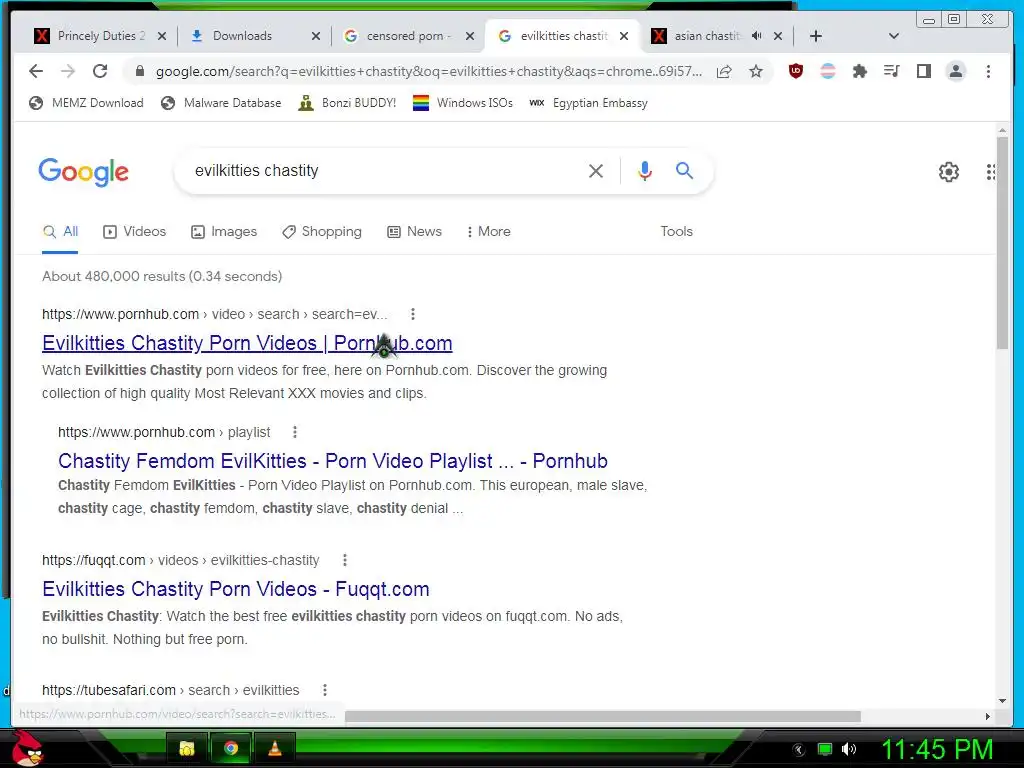Click the vertical scrollbar thumb
This screenshot has width=1024, height=768.
(1002, 243)
